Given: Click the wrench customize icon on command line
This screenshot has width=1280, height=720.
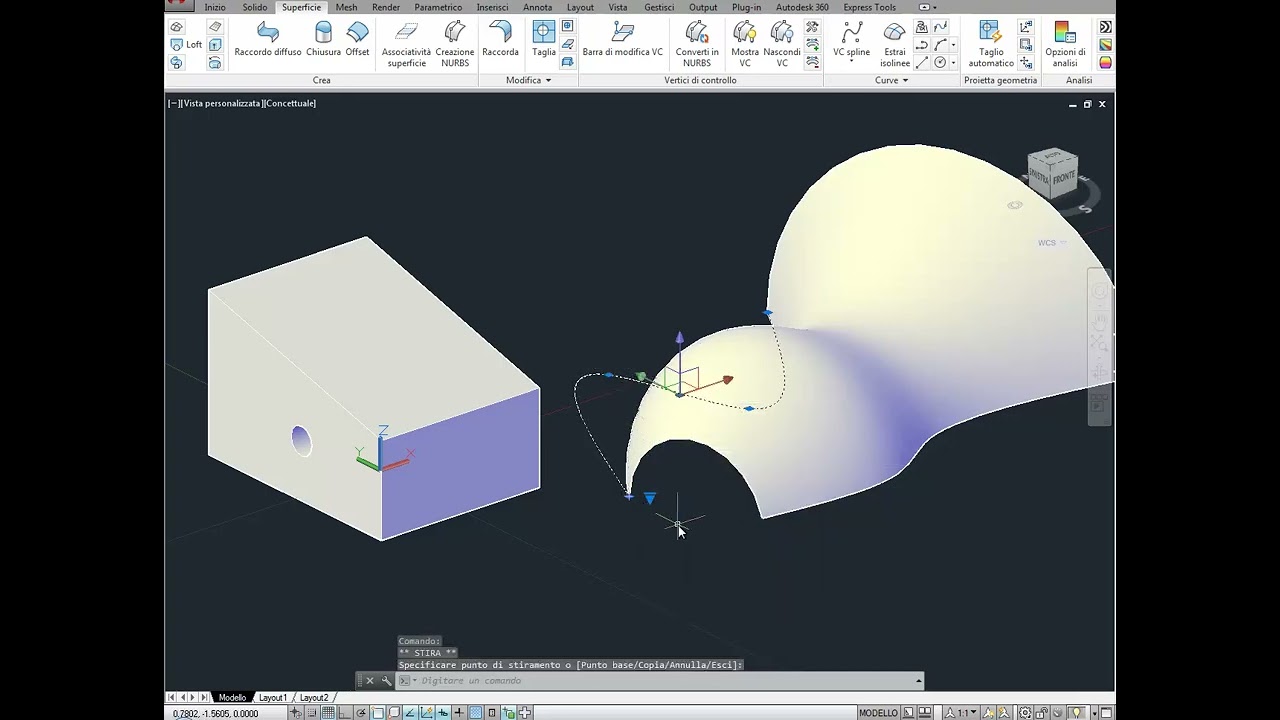Looking at the screenshot, I should coord(387,681).
